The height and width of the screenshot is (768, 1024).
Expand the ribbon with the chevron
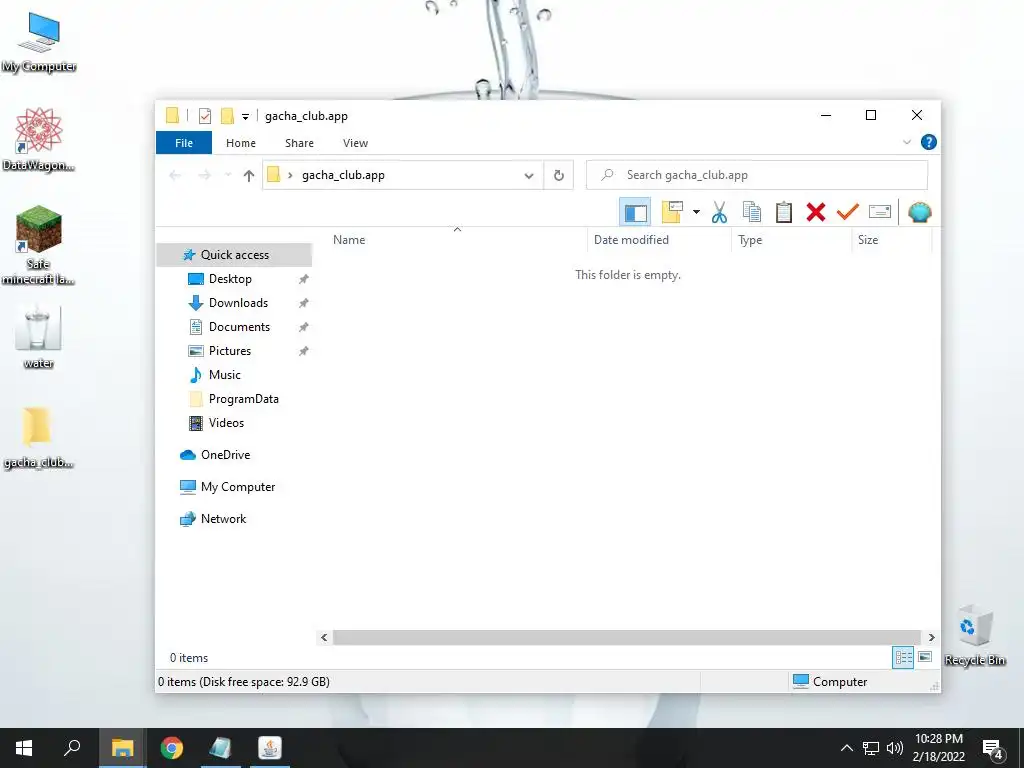click(x=906, y=142)
